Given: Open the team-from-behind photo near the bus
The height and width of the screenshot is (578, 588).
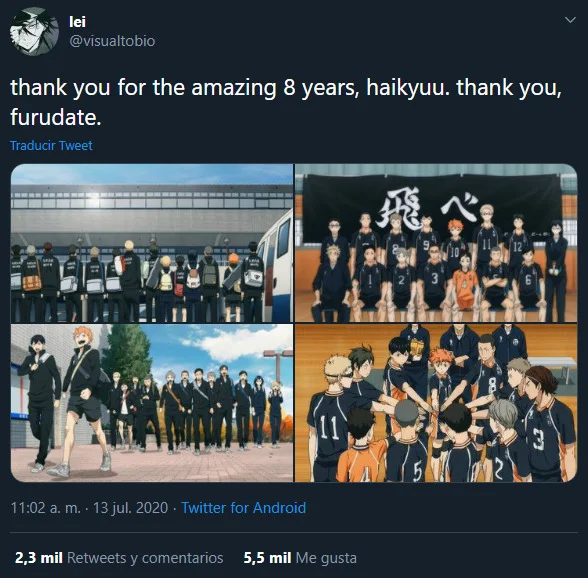Looking at the screenshot, I should coord(152,243).
